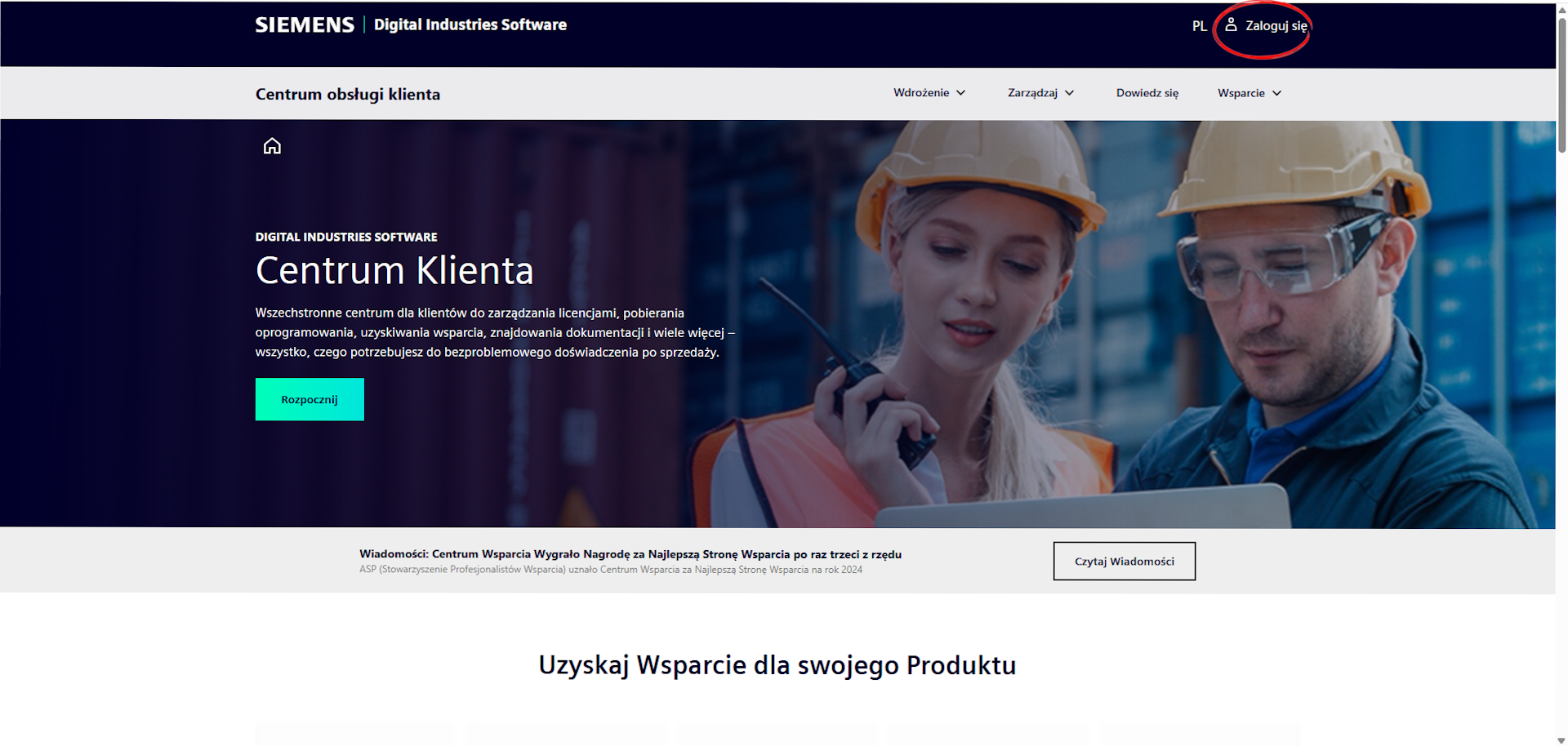Click the Rozpocznij button

pyautogui.click(x=310, y=399)
